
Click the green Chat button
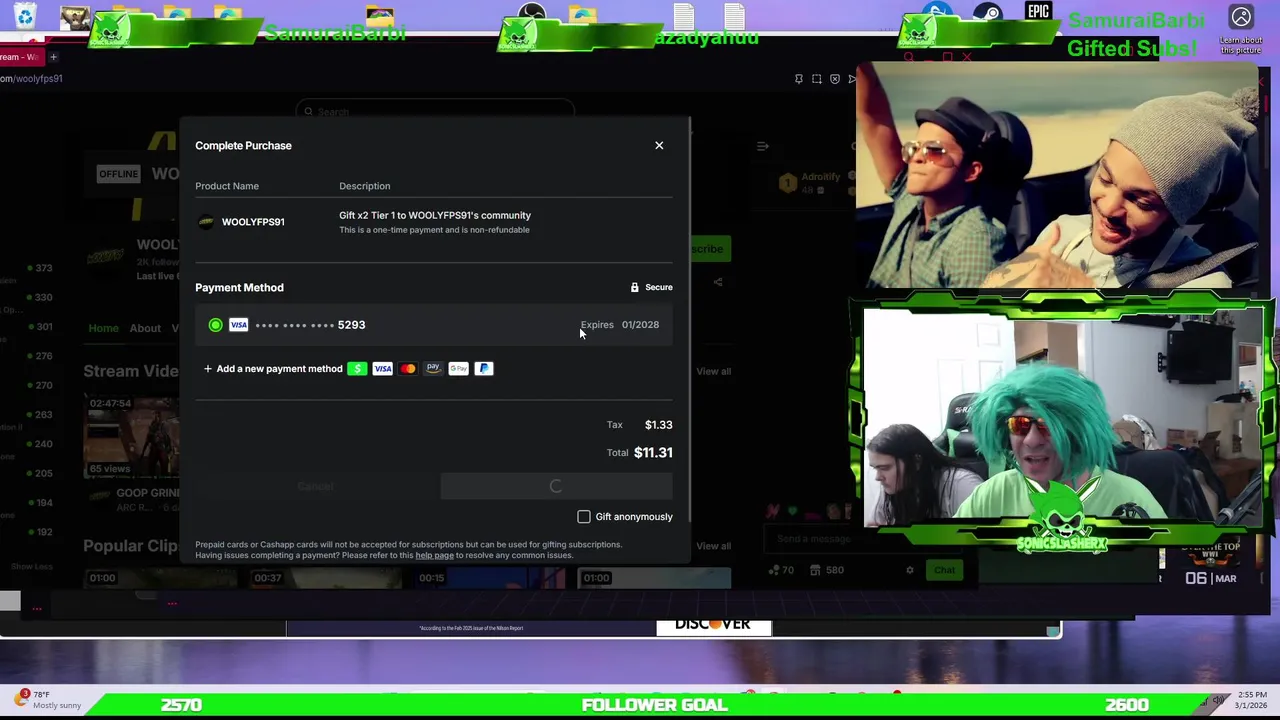pyautogui.click(x=944, y=571)
